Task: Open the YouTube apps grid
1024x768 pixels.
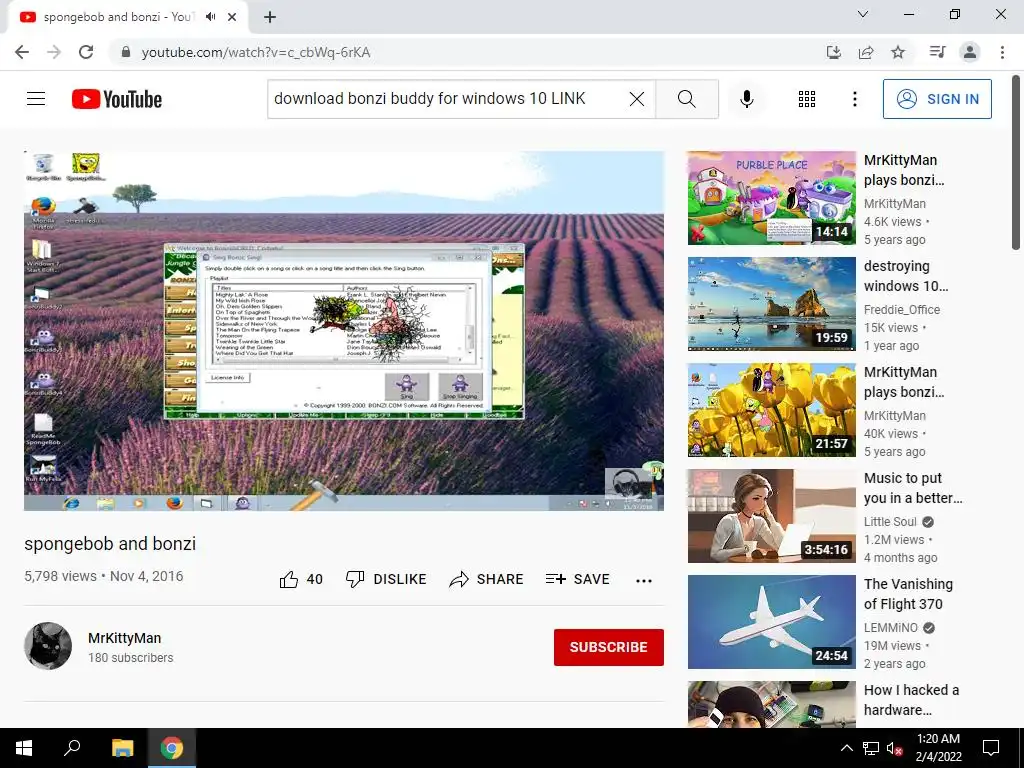Action: 807,99
